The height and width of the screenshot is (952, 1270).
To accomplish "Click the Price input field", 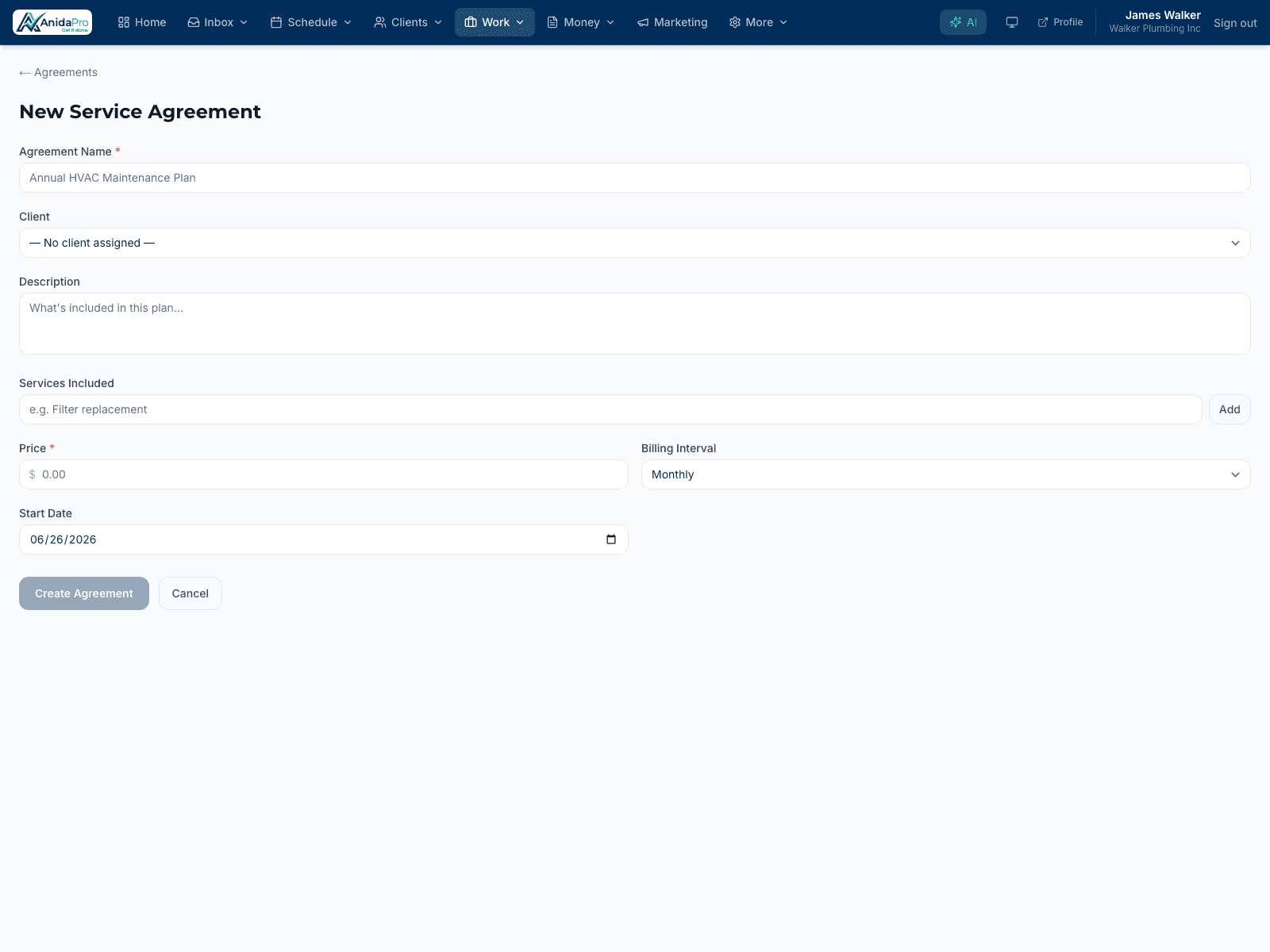I will coord(324,474).
